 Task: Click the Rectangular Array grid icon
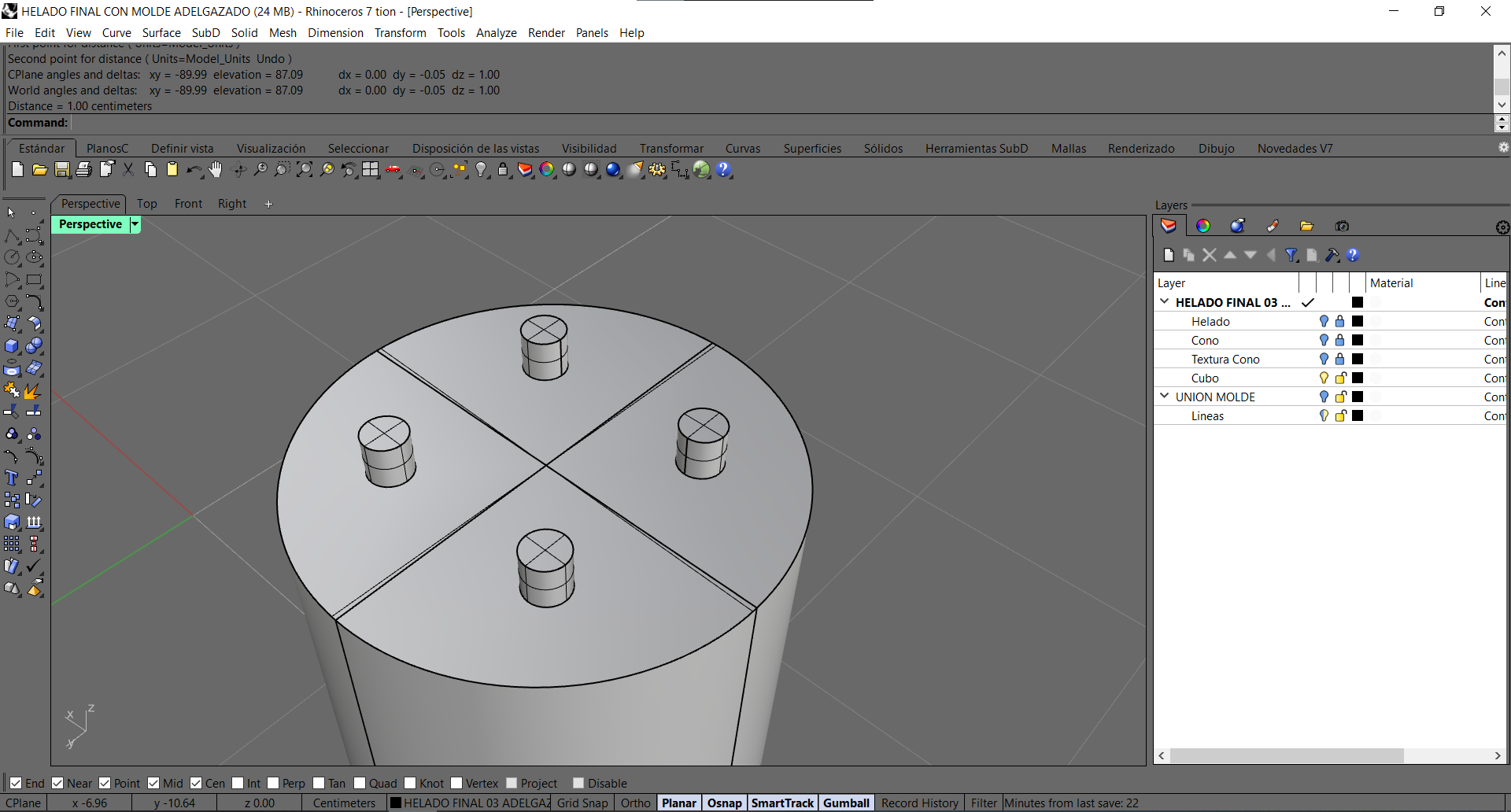[12, 544]
